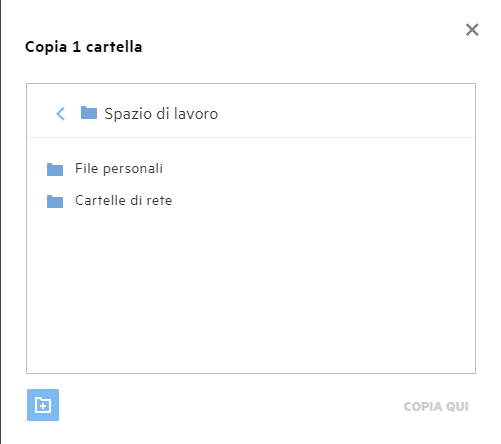Confirm with the COPIA QUI button

pos(436,406)
